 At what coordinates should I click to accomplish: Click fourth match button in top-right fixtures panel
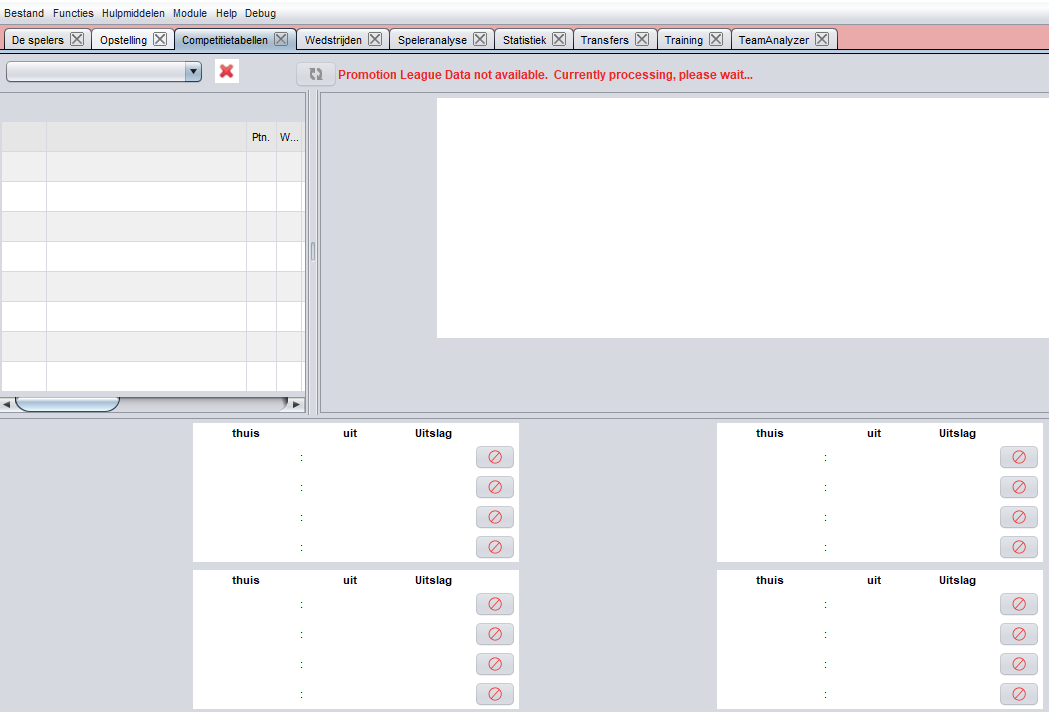[x=1019, y=547]
